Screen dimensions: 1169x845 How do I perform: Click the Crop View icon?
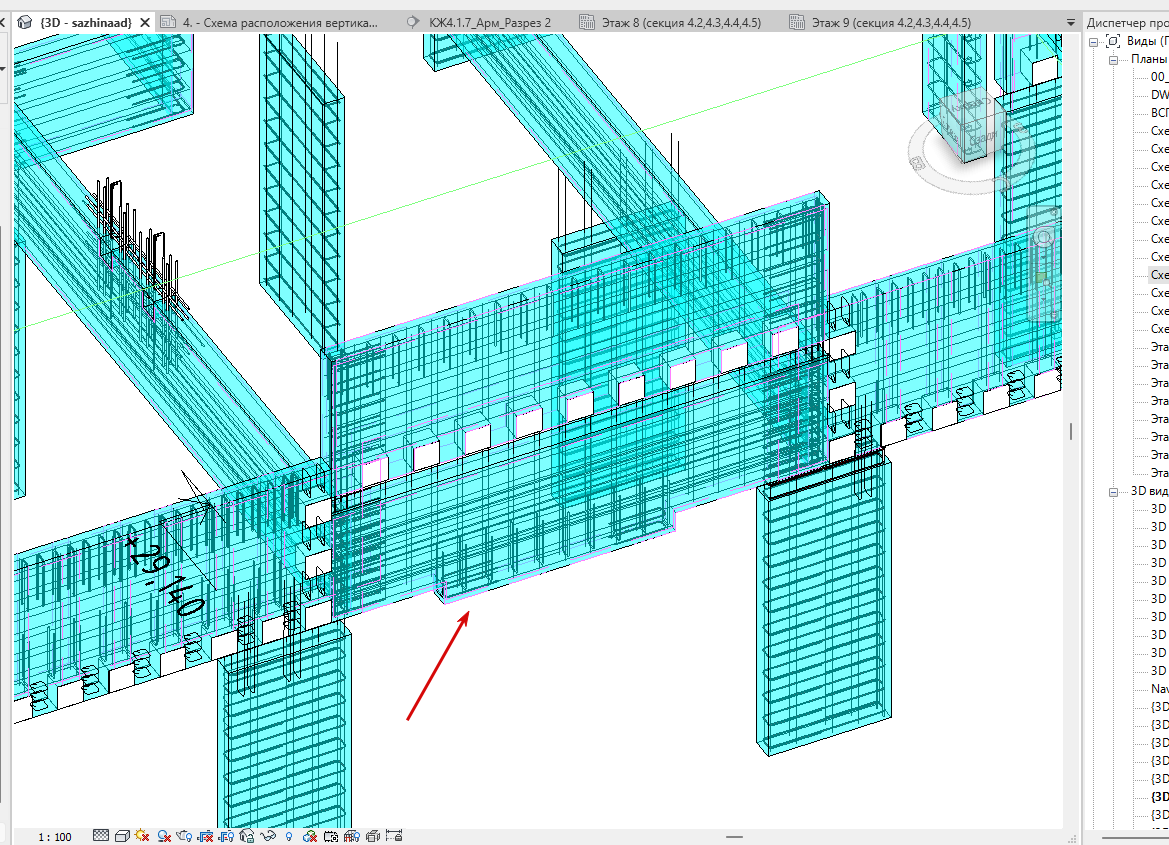click(206, 836)
